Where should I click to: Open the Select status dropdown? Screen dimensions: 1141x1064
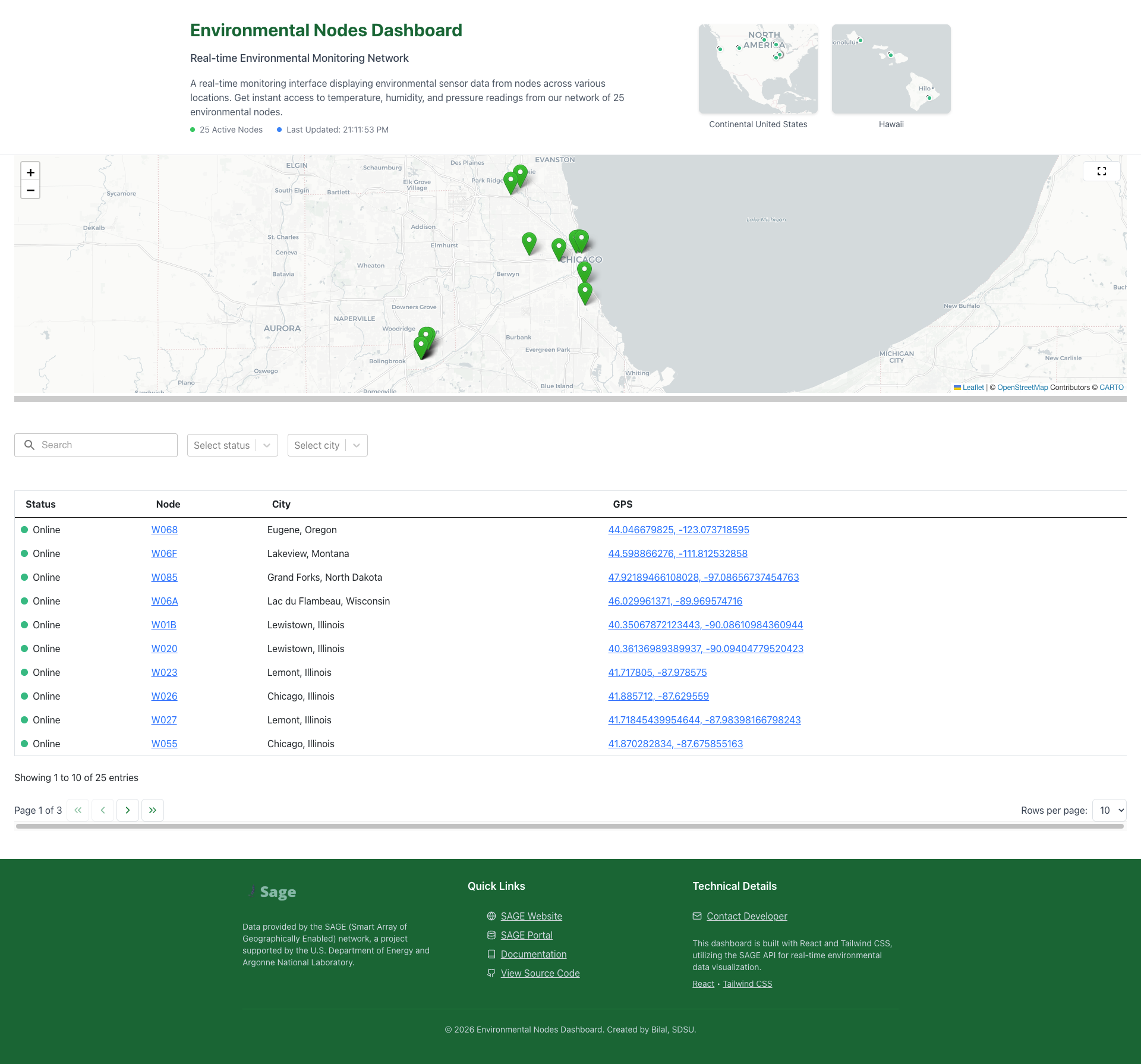tap(232, 445)
